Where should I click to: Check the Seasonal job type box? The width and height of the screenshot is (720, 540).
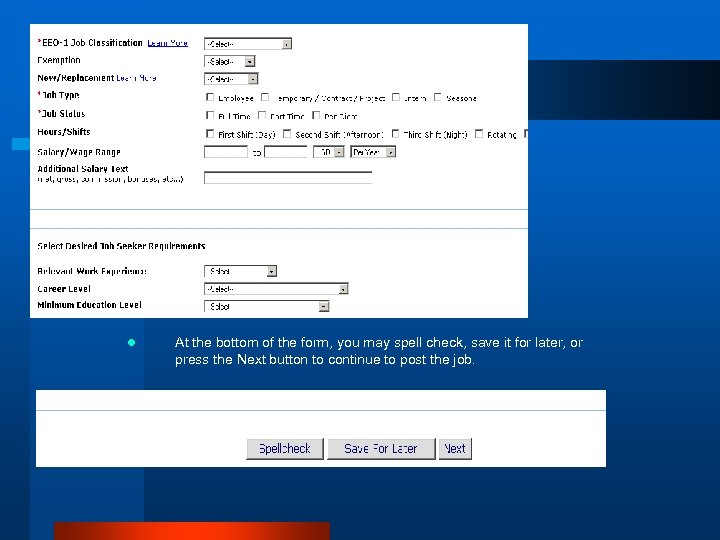(x=438, y=97)
